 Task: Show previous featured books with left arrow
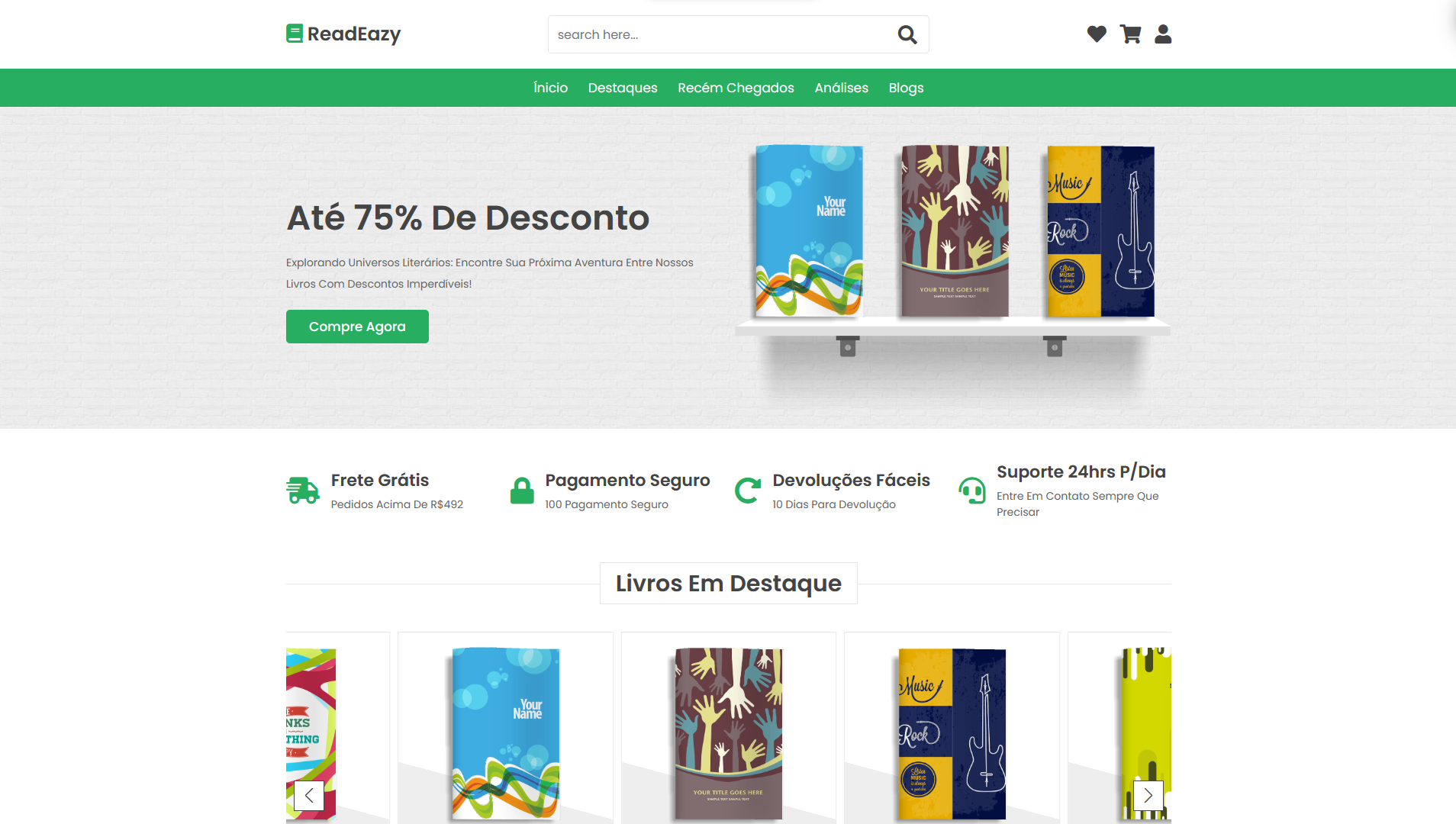tap(309, 796)
